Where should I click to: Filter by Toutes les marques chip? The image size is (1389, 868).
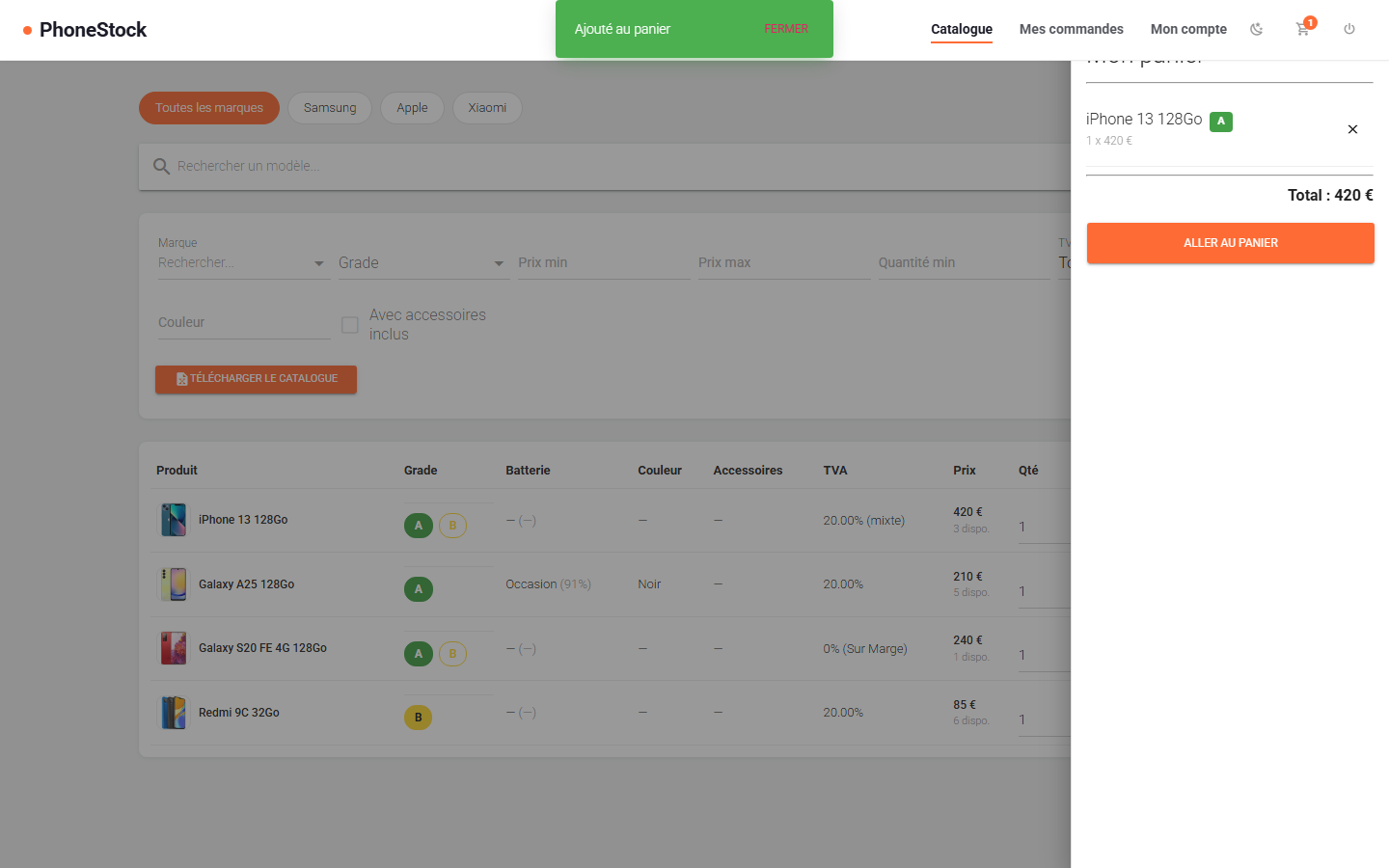tap(209, 108)
